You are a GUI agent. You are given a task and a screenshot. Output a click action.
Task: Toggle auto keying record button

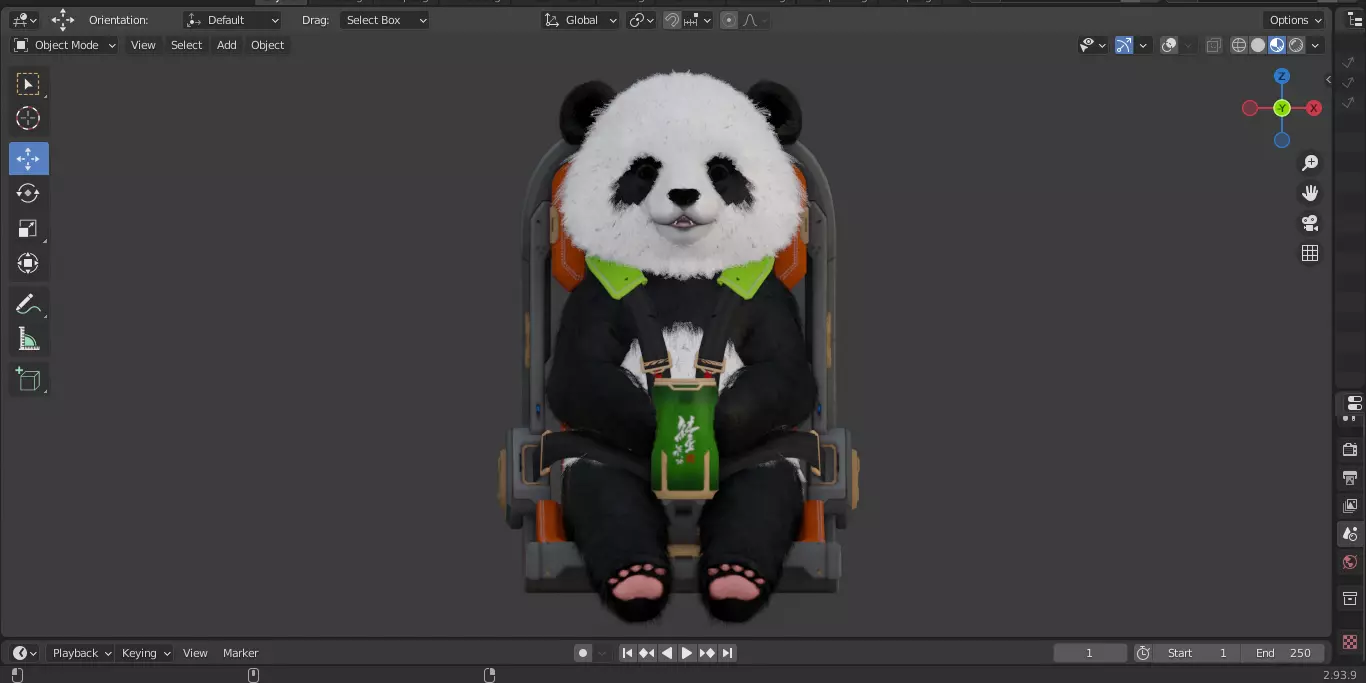pos(583,653)
